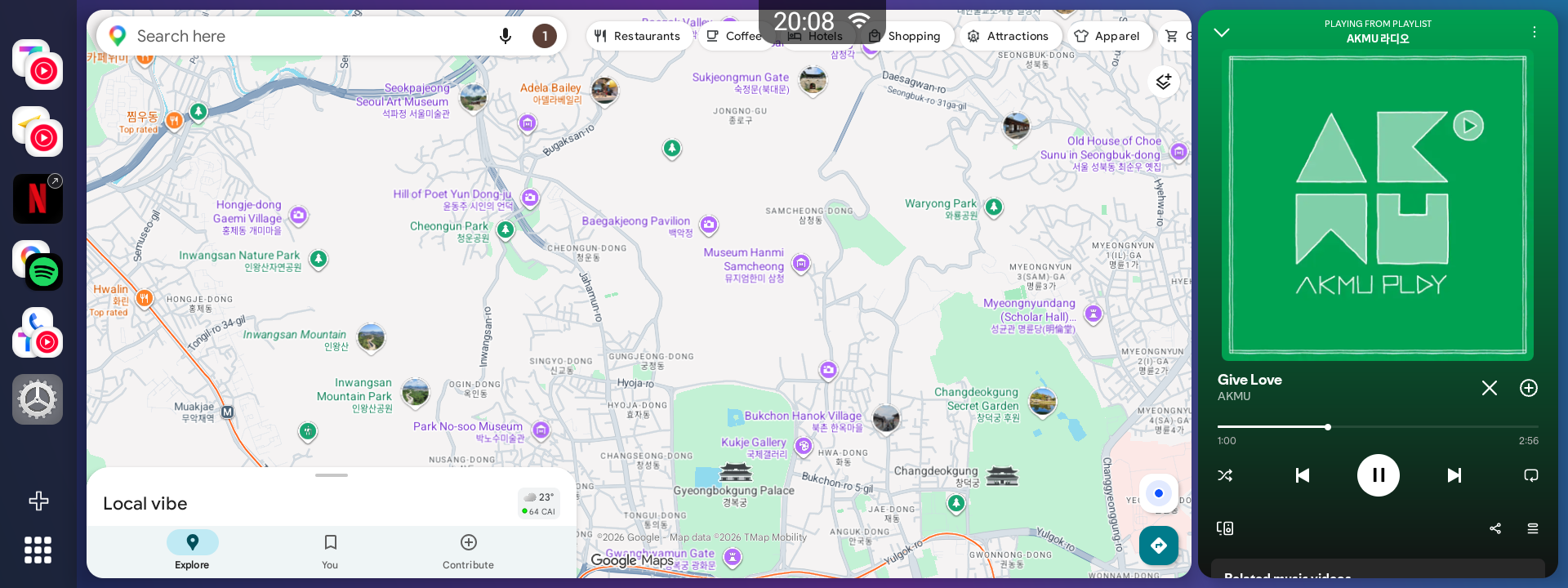Viewport: 1568px width, 588px height.
Task: Share the current song Give Love
Action: pyautogui.click(x=1495, y=528)
